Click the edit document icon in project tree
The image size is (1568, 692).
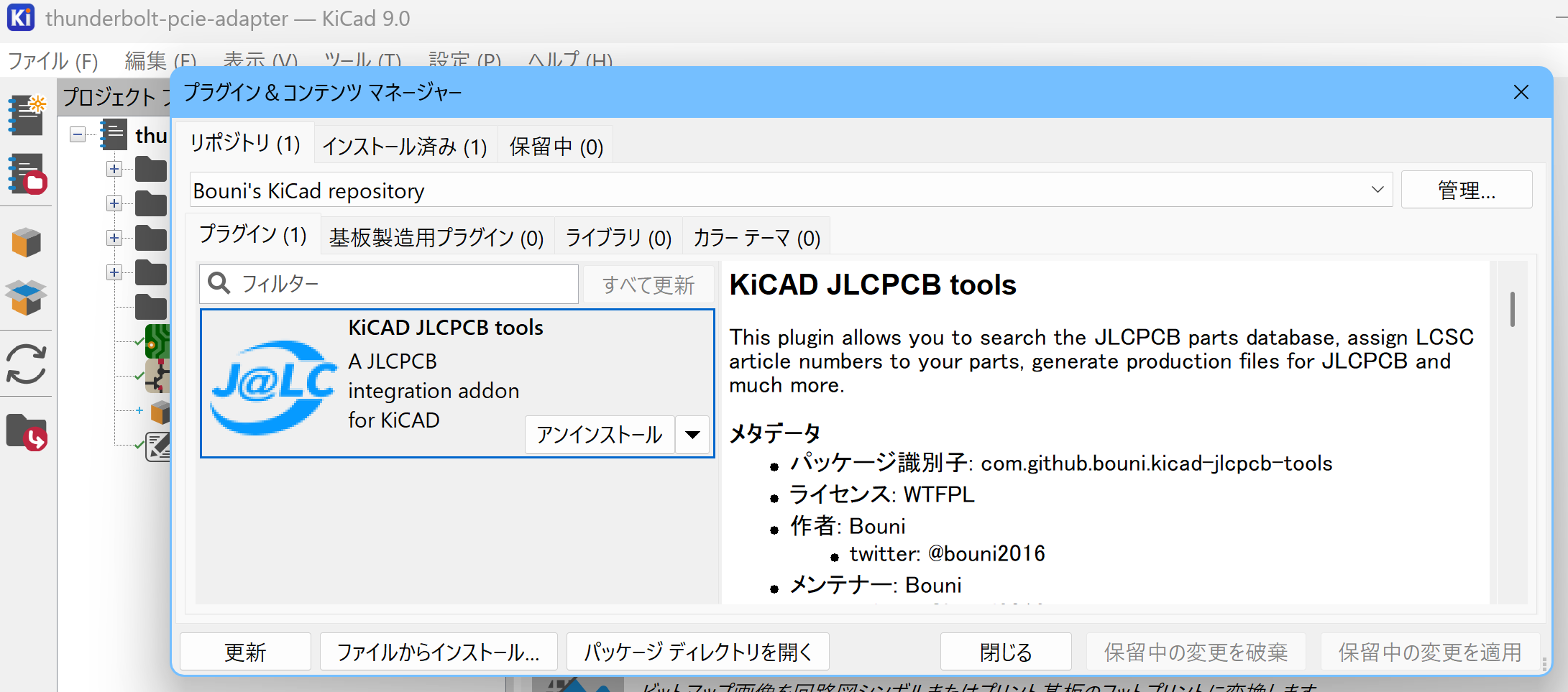pos(158,446)
